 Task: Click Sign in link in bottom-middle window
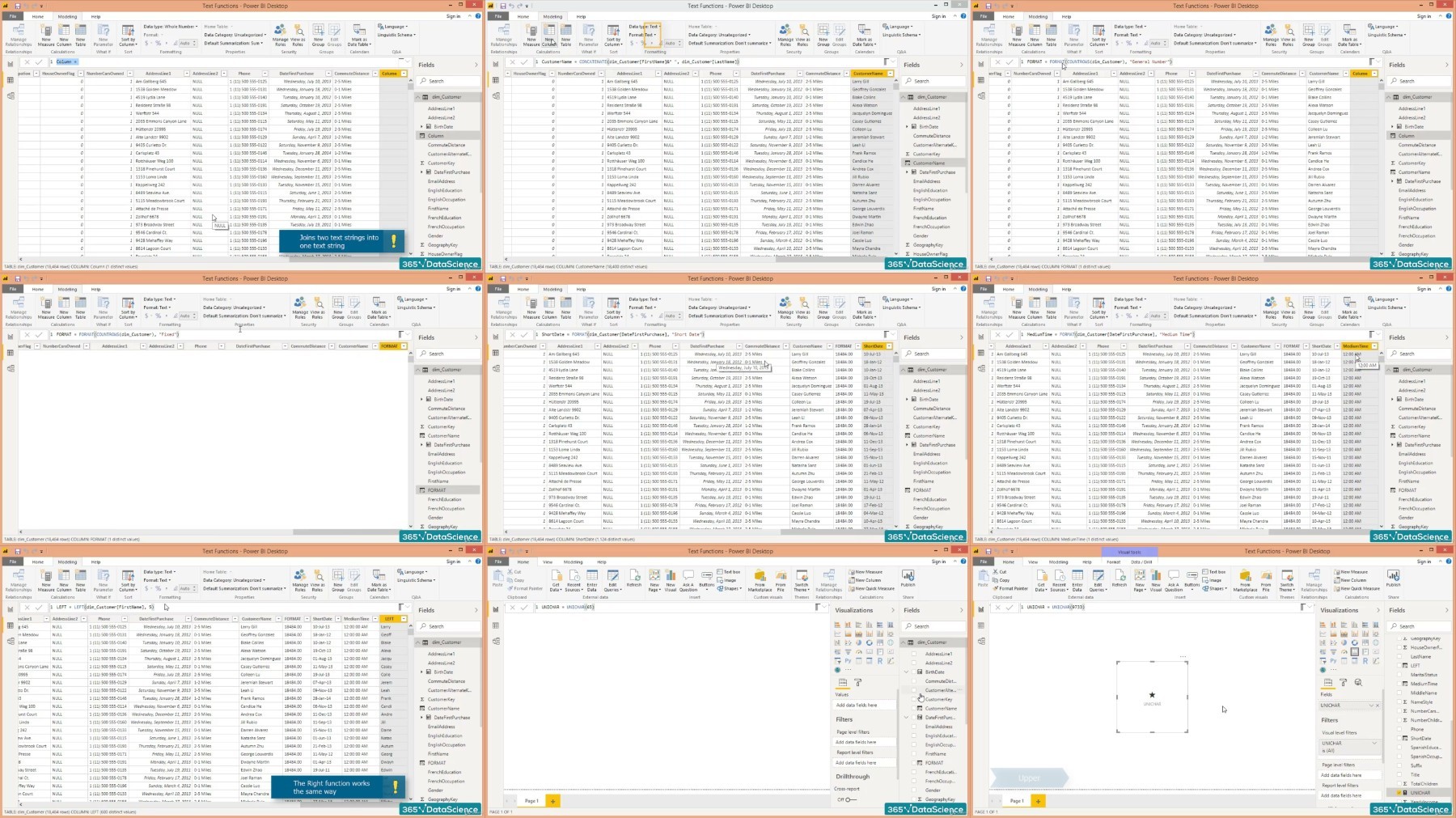tap(938, 562)
